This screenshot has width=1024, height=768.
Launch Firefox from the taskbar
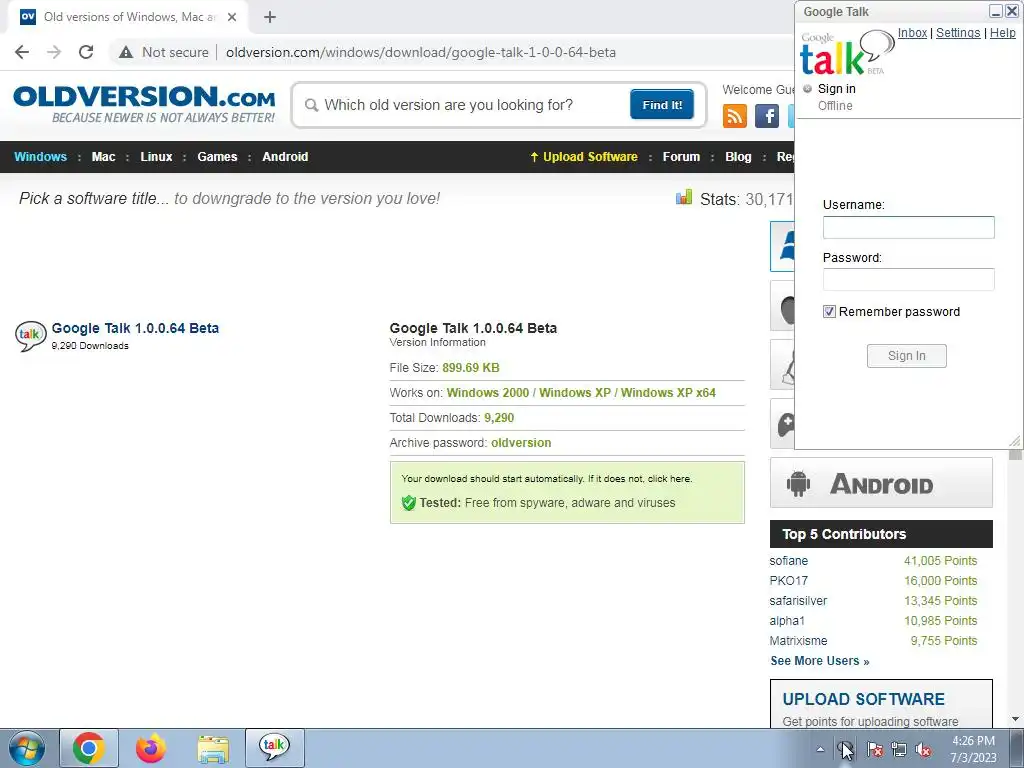[x=151, y=748]
